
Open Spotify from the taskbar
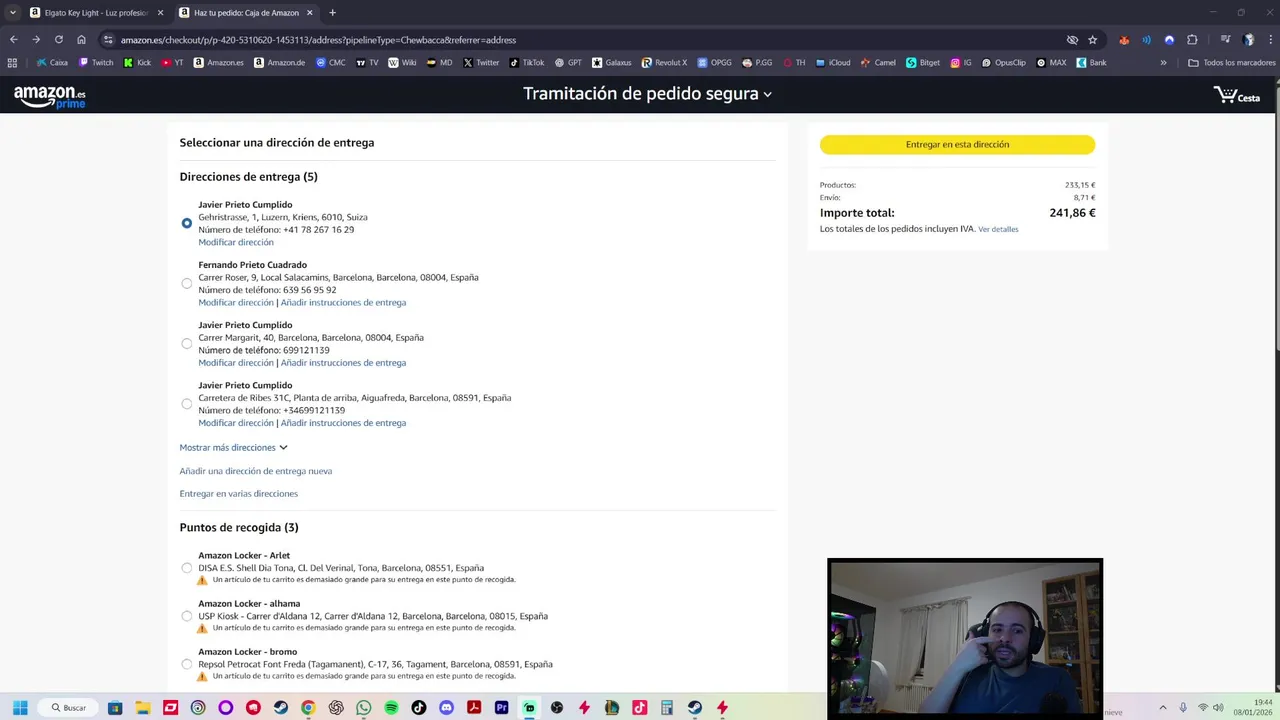coord(391,708)
